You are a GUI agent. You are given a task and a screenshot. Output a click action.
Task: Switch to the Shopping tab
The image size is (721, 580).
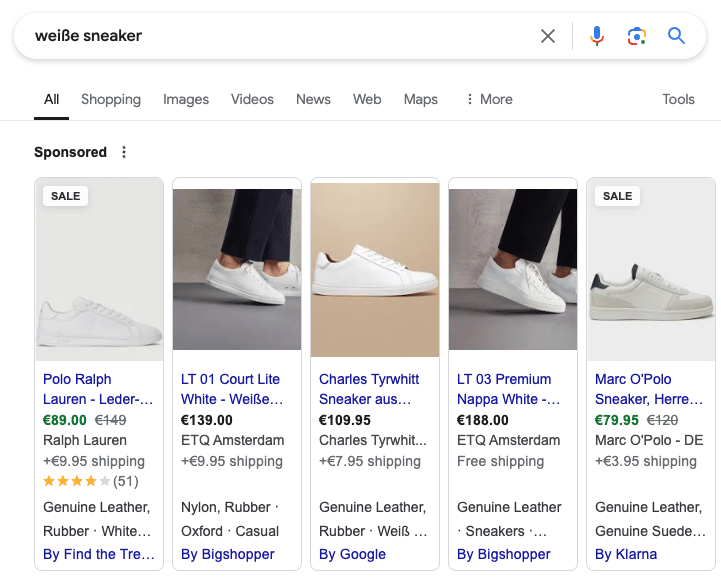tap(111, 99)
